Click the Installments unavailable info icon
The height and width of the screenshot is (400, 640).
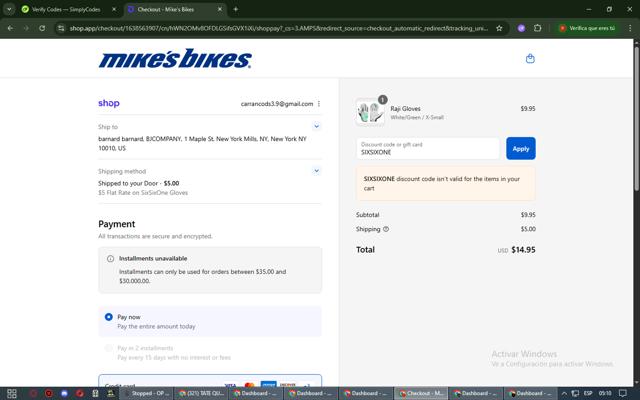[110, 258]
